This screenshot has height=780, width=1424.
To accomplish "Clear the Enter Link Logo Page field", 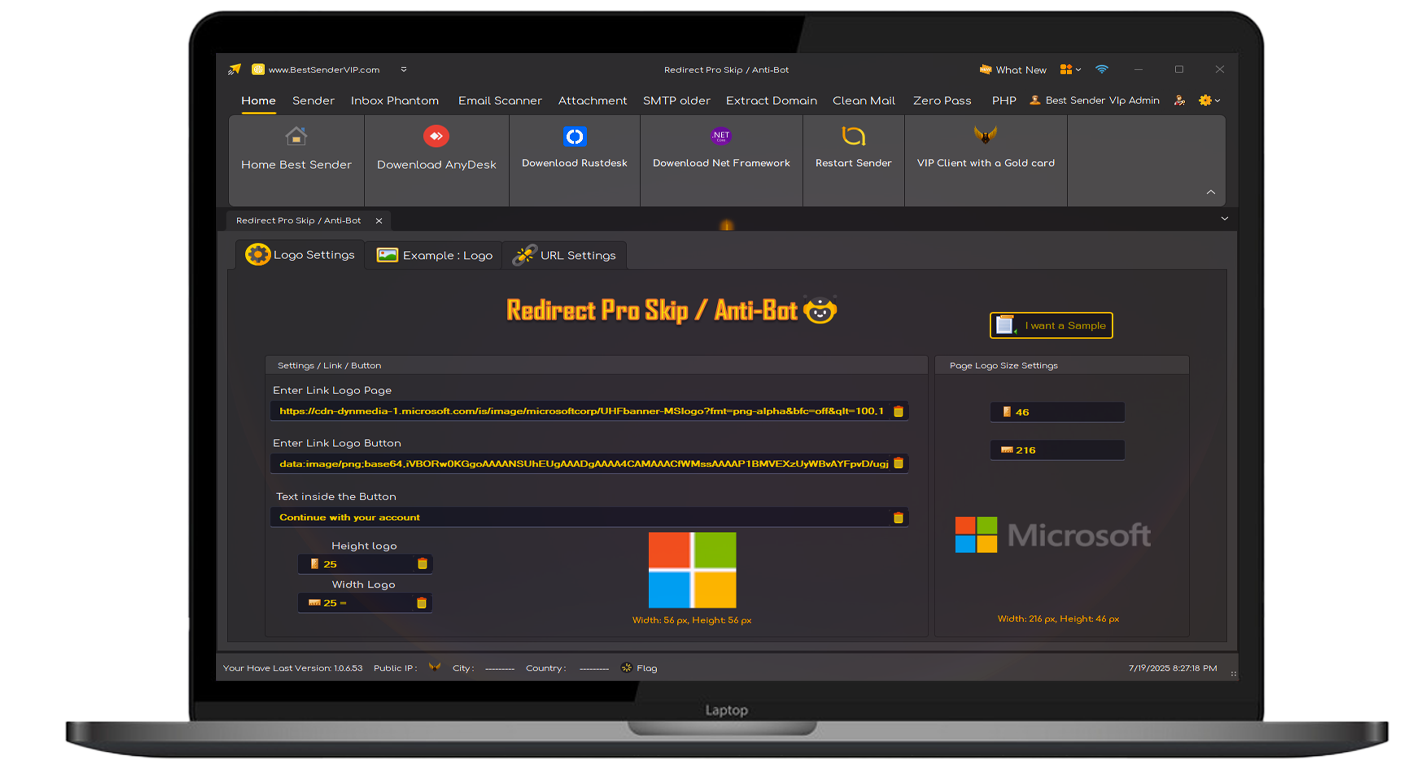I will pos(898,411).
